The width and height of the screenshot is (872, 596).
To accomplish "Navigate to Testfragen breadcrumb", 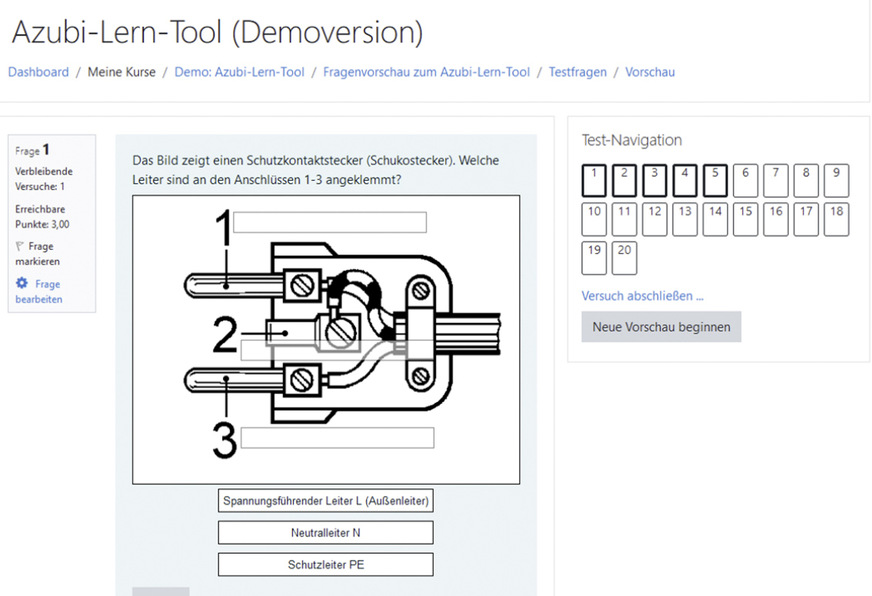I will (579, 72).
